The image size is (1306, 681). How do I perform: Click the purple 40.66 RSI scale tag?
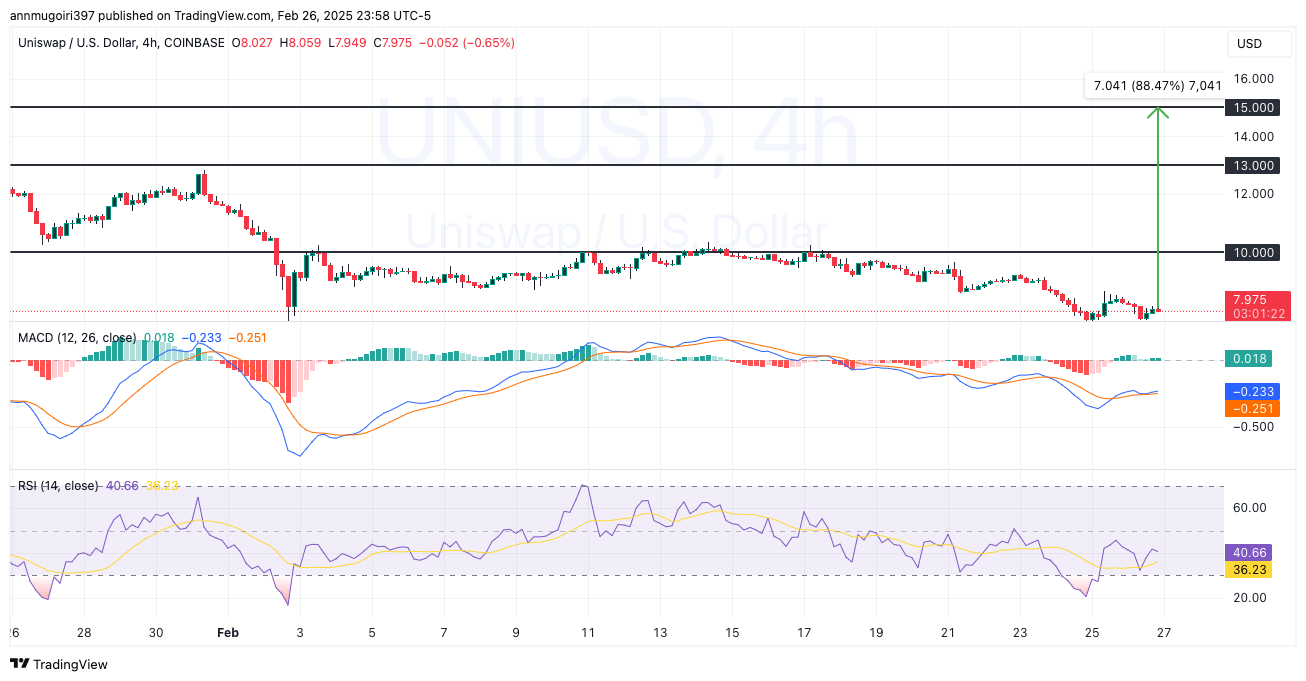(1250, 552)
